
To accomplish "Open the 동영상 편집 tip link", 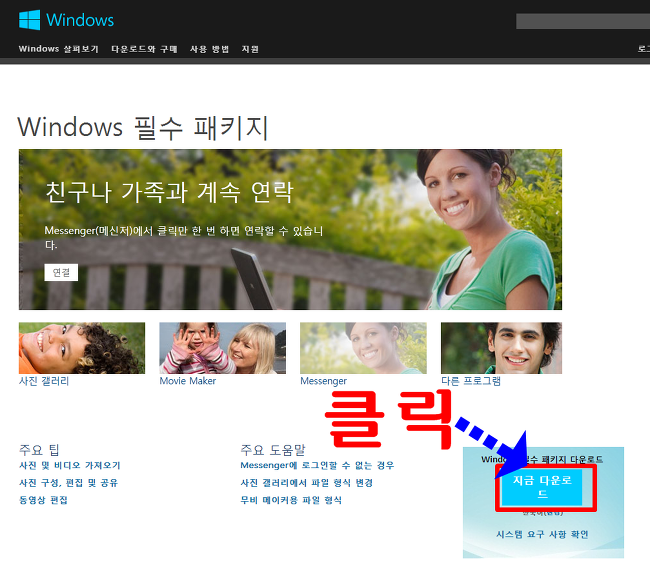I will pos(43,500).
